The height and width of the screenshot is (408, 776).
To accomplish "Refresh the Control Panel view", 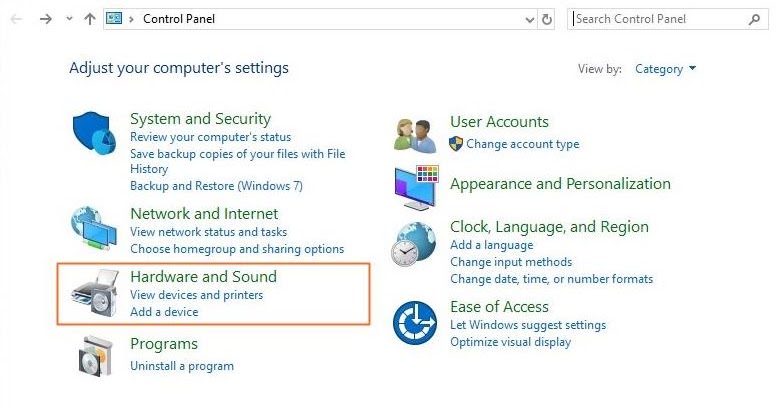I will 546,19.
